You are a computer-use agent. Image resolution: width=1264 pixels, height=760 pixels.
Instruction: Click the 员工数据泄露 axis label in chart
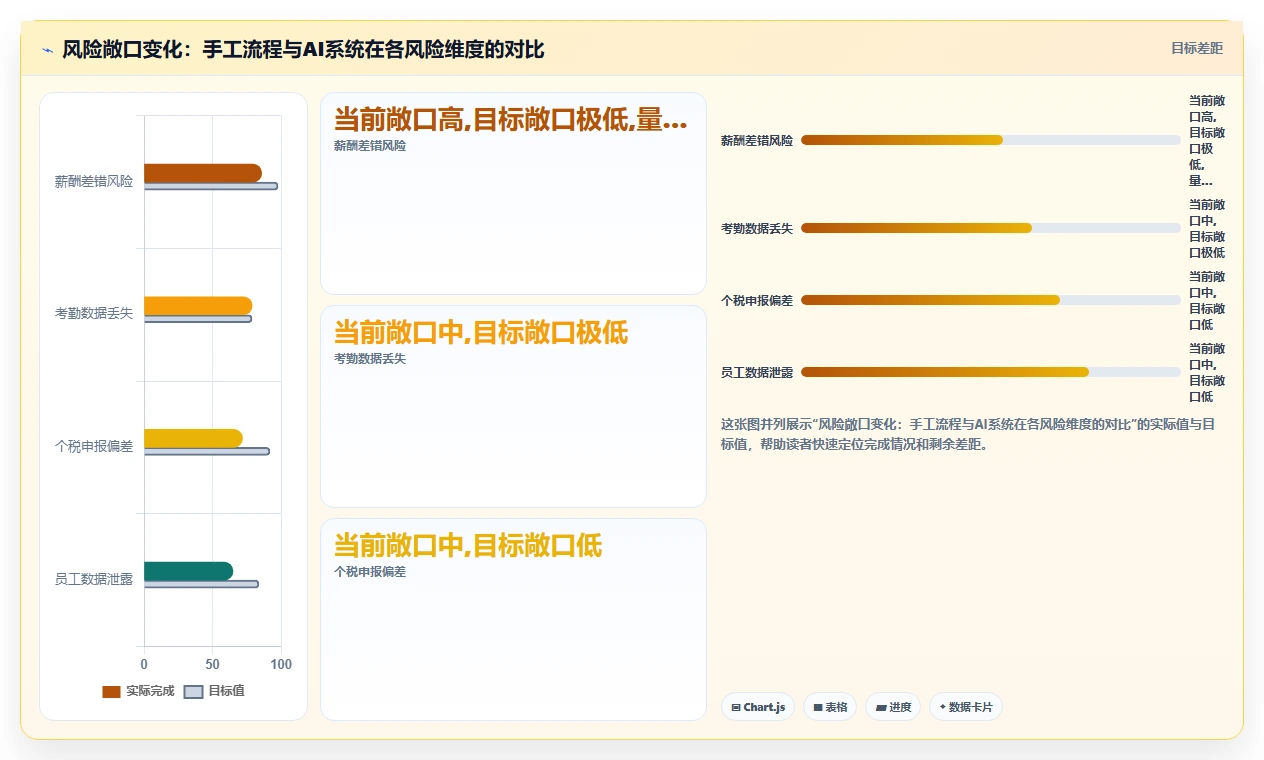[x=94, y=579]
